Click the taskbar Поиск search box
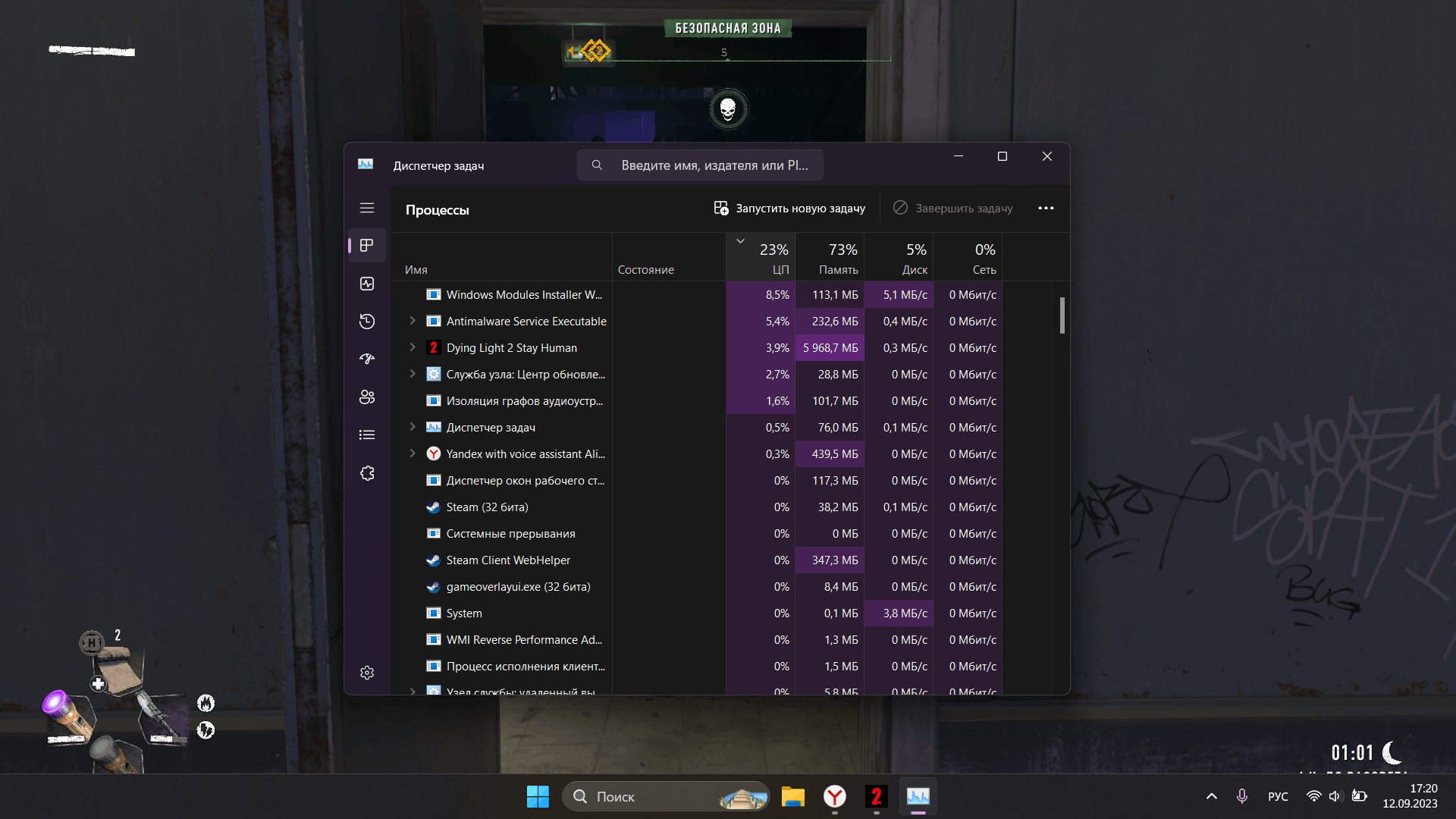This screenshot has width=1456, height=819. [666, 797]
